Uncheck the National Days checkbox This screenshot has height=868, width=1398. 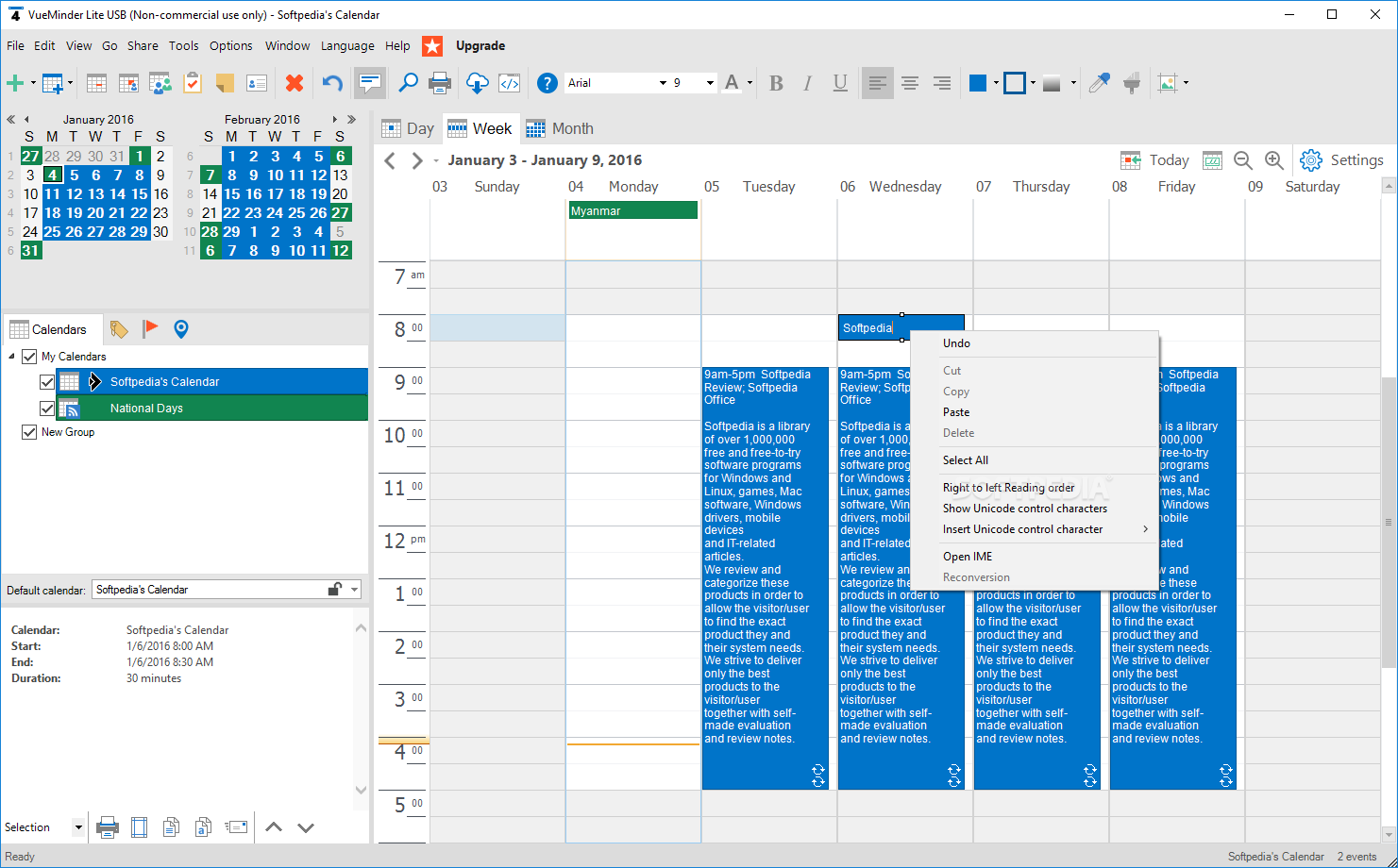[x=47, y=409]
